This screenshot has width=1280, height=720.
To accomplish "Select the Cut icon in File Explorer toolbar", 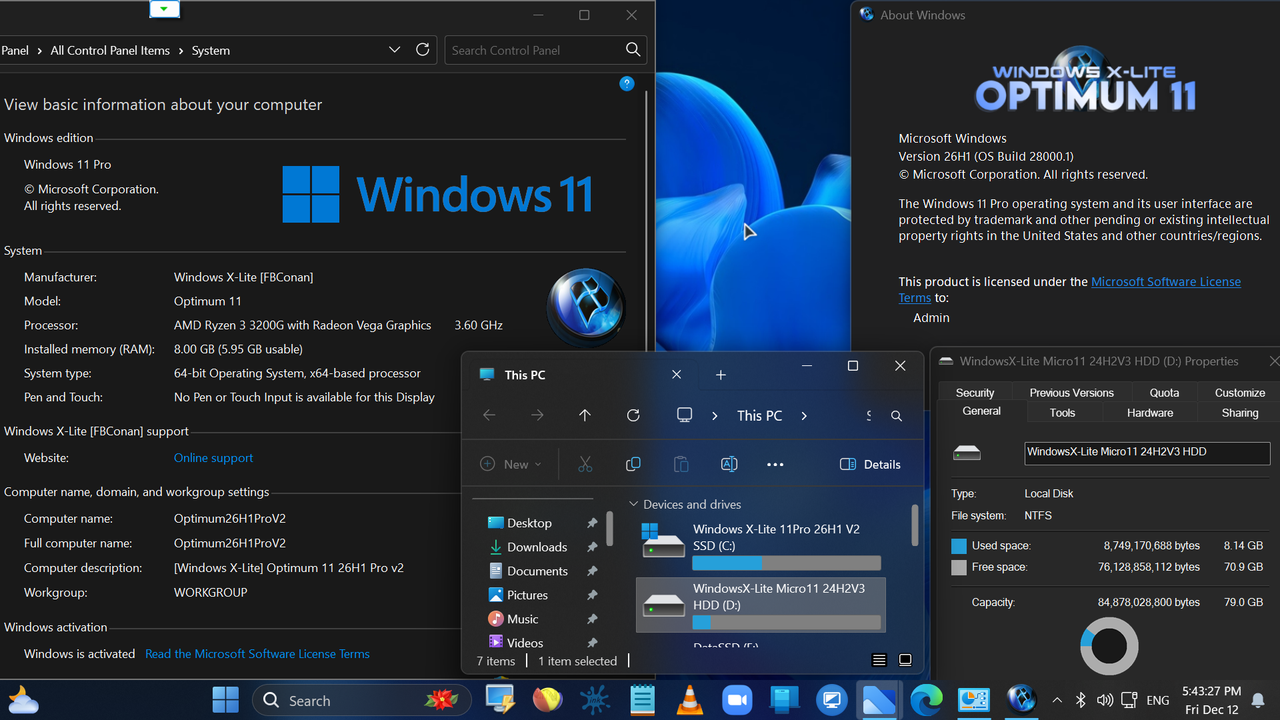I will click(x=585, y=463).
